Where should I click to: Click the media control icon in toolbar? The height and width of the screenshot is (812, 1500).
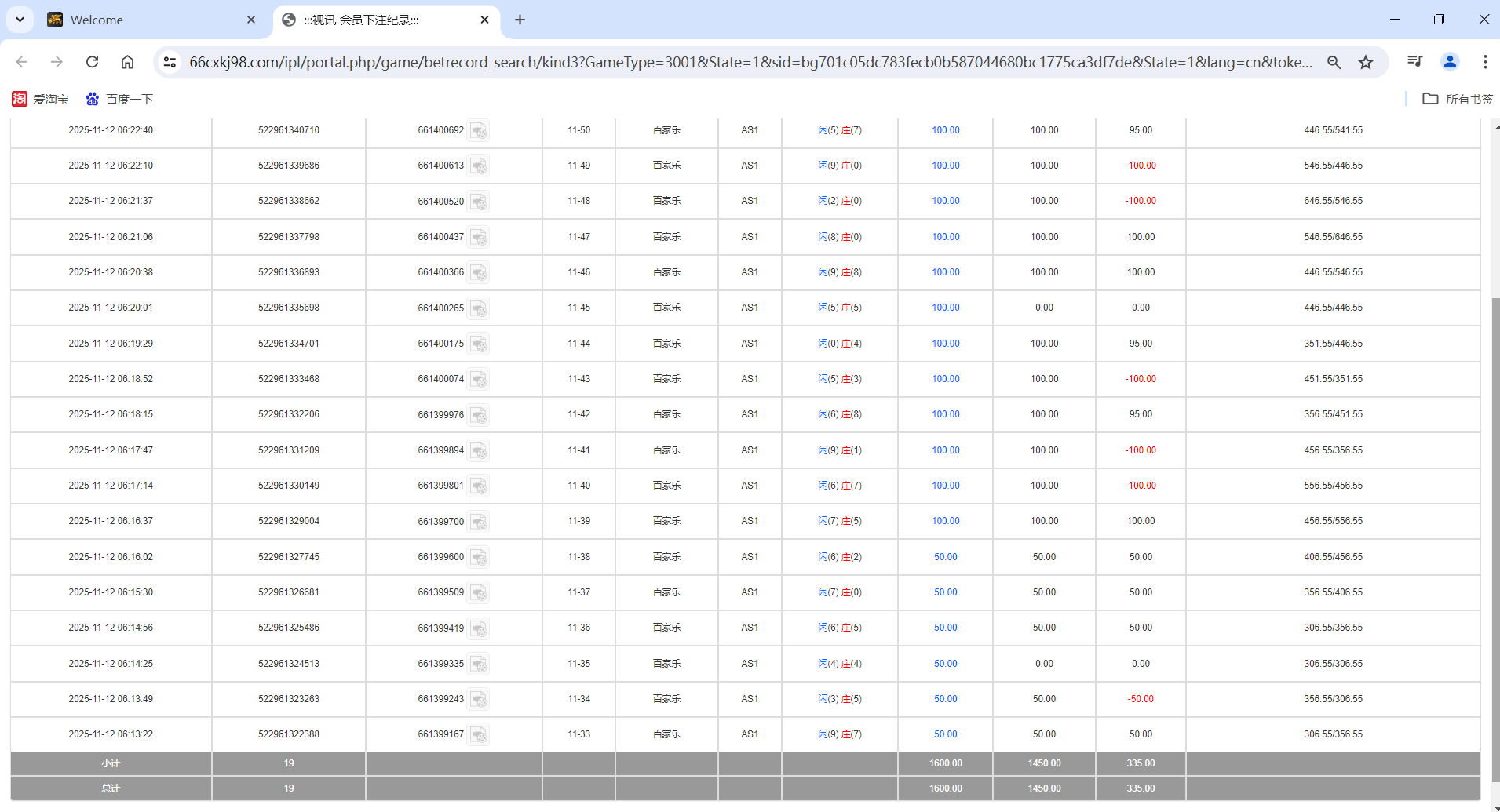tap(1414, 62)
